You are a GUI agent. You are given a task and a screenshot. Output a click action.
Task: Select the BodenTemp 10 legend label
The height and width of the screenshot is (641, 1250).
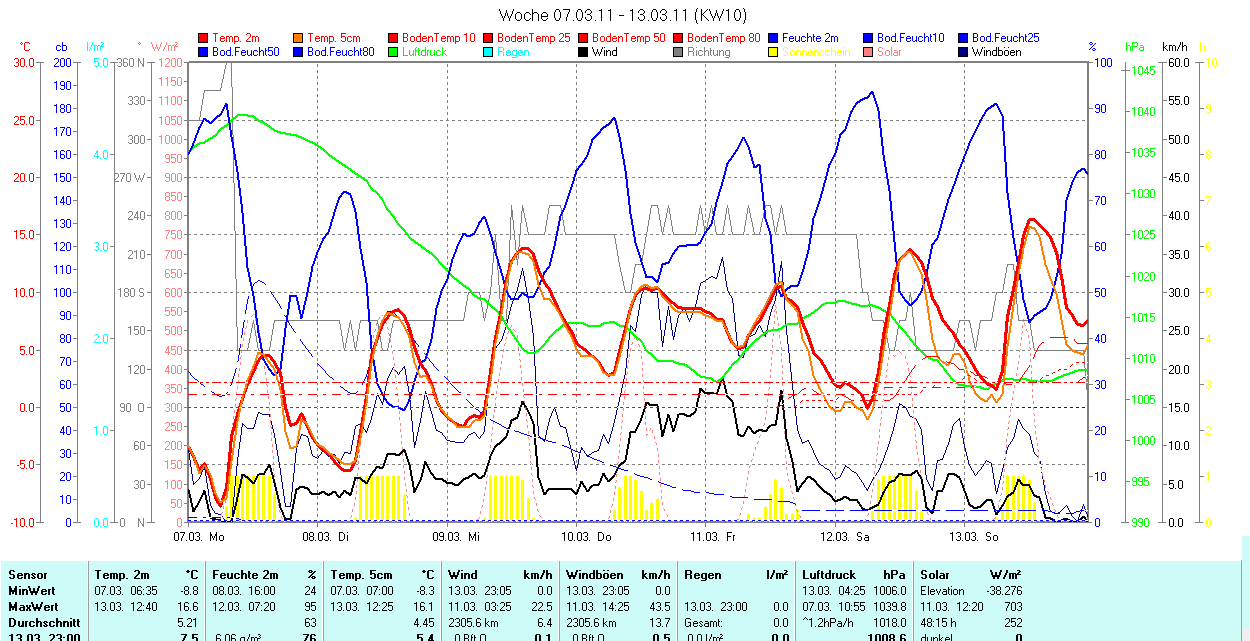click(438, 38)
